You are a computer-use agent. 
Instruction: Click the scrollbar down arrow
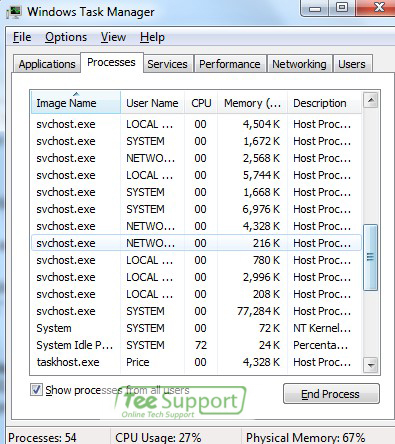[x=371, y=365]
